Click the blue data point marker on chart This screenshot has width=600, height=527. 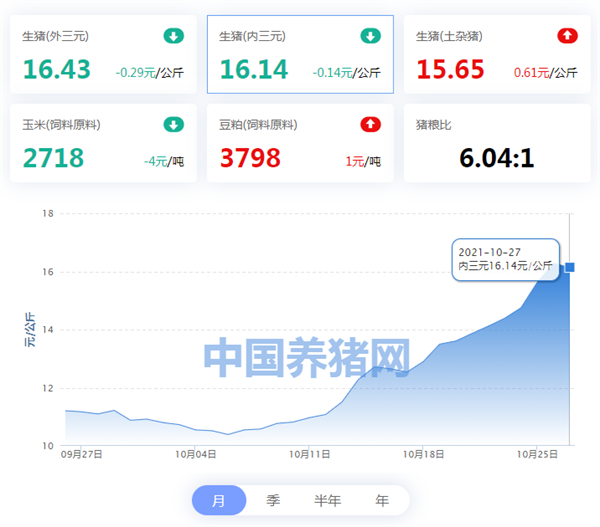pyautogui.click(x=570, y=267)
